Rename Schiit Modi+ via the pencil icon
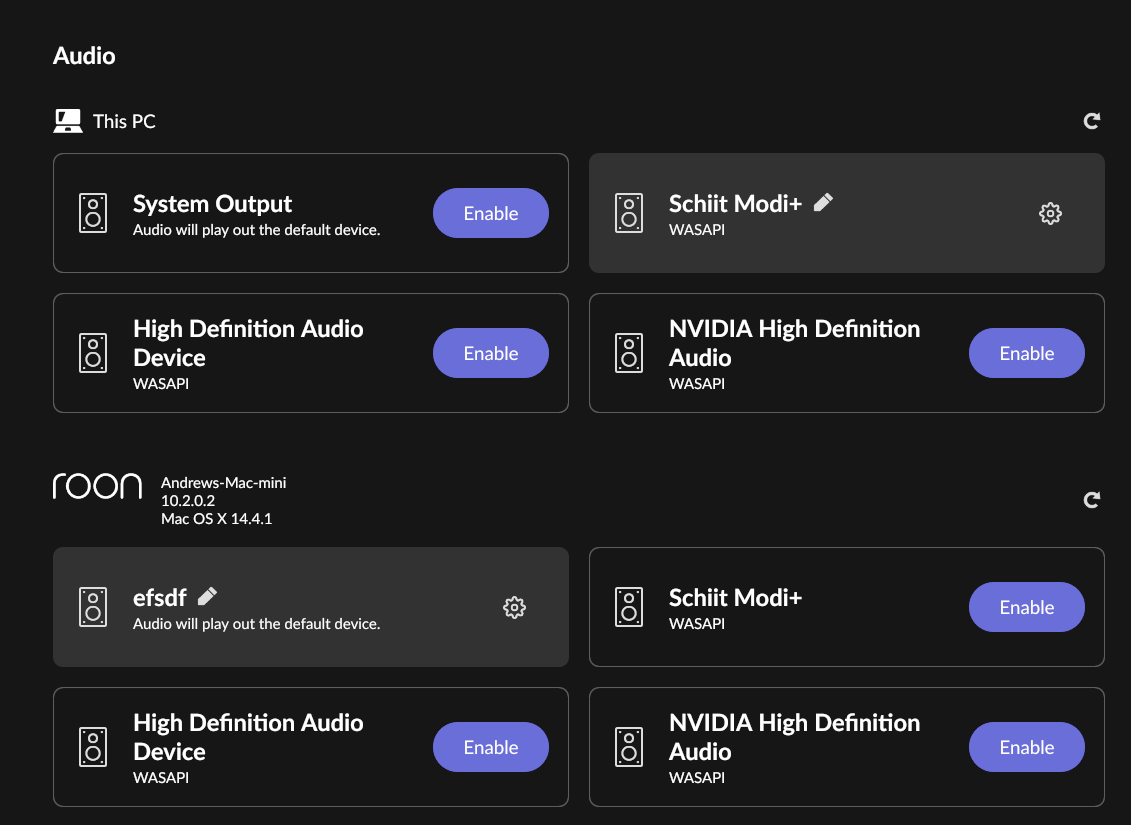The width and height of the screenshot is (1131, 825). 823,203
